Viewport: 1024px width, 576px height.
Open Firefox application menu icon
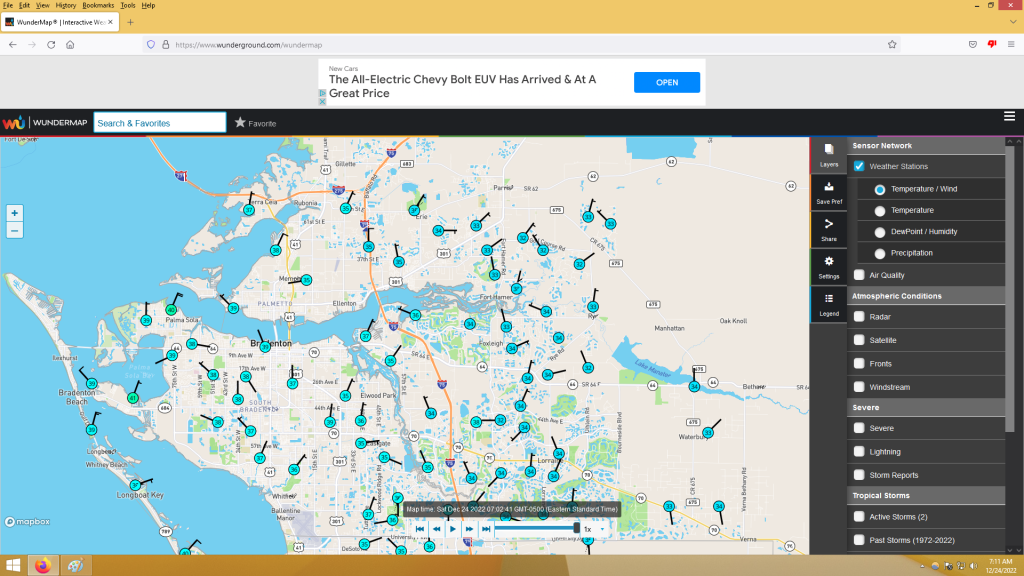pyautogui.click(x=1011, y=44)
